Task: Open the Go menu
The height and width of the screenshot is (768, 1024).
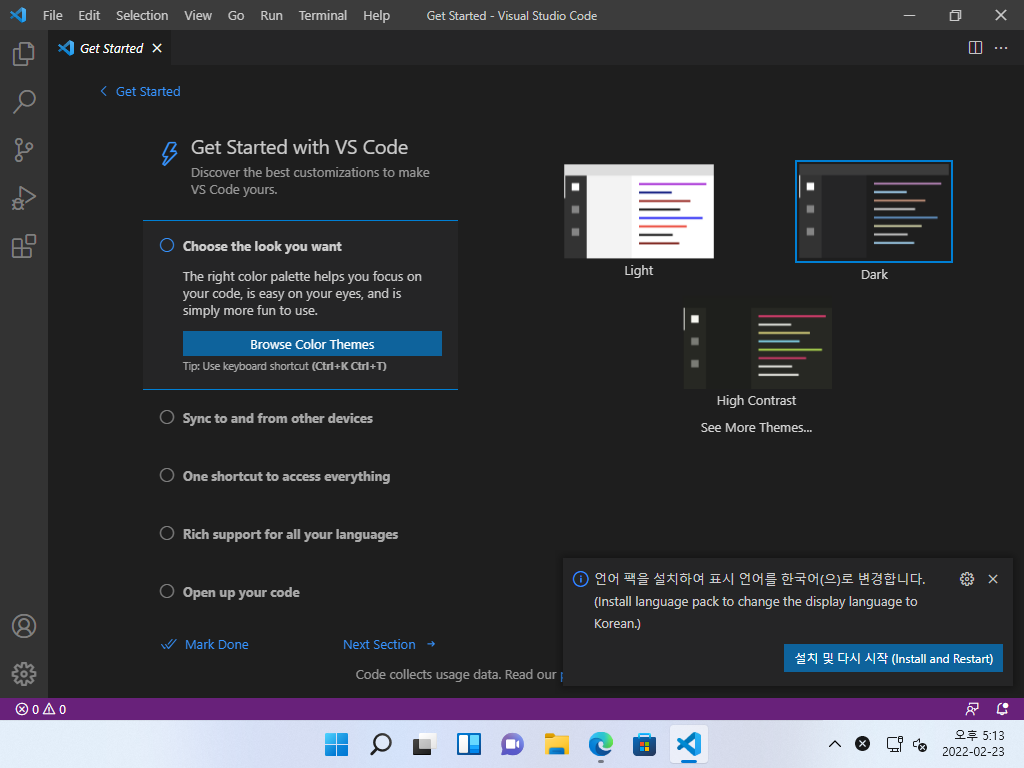Action: 236,15
